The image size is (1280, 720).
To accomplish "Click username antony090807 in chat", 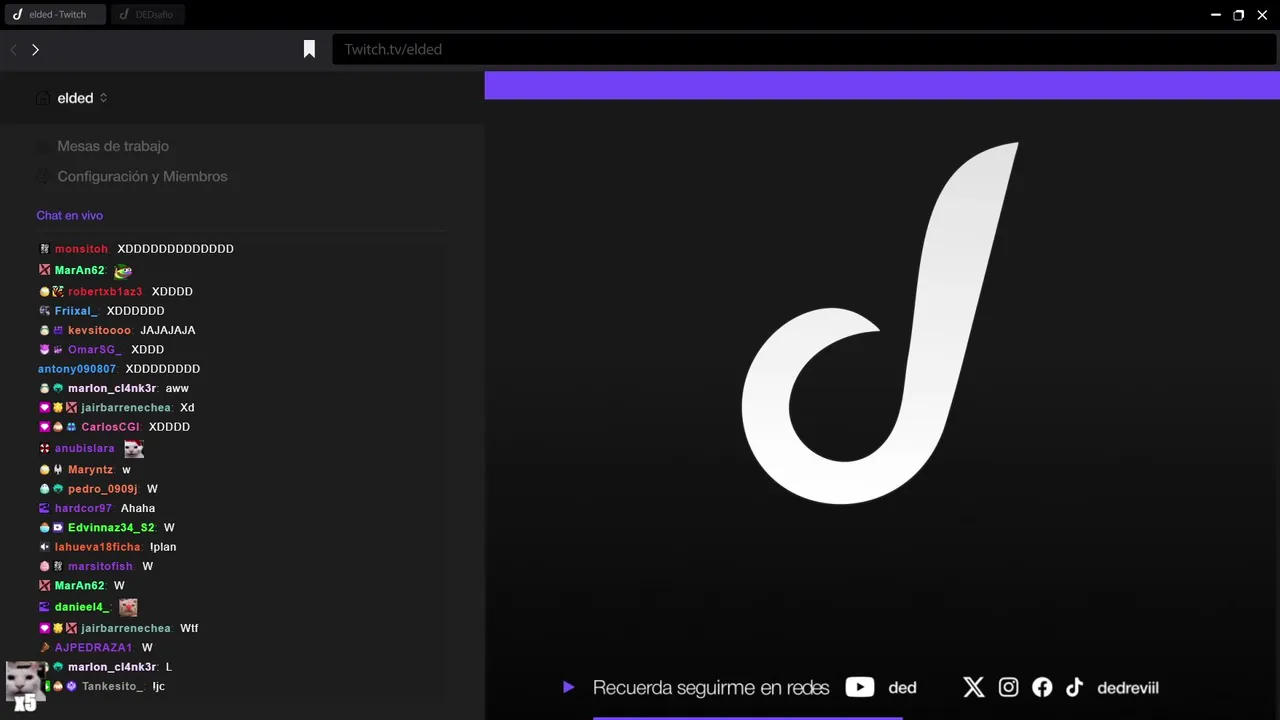I will click(x=77, y=369).
